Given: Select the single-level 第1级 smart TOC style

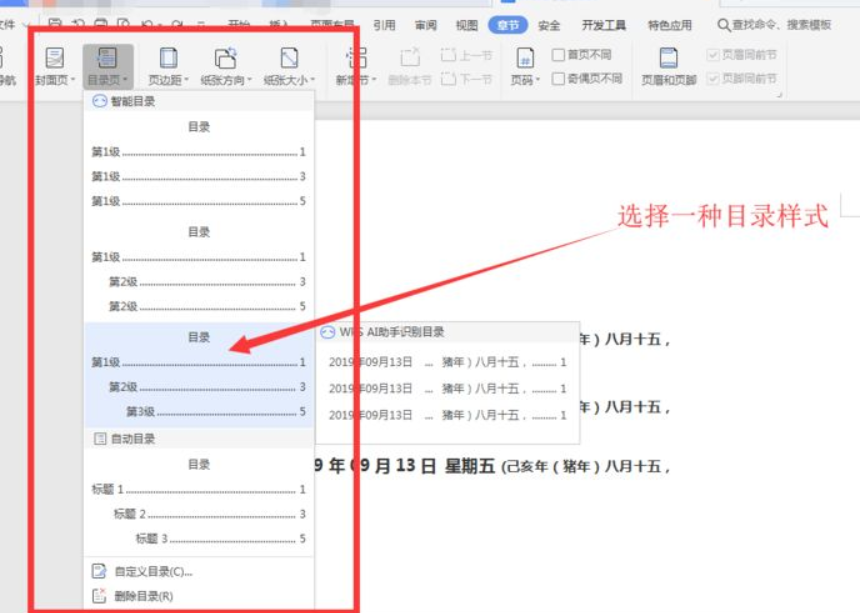Looking at the screenshot, I should (x=198, y=165).
